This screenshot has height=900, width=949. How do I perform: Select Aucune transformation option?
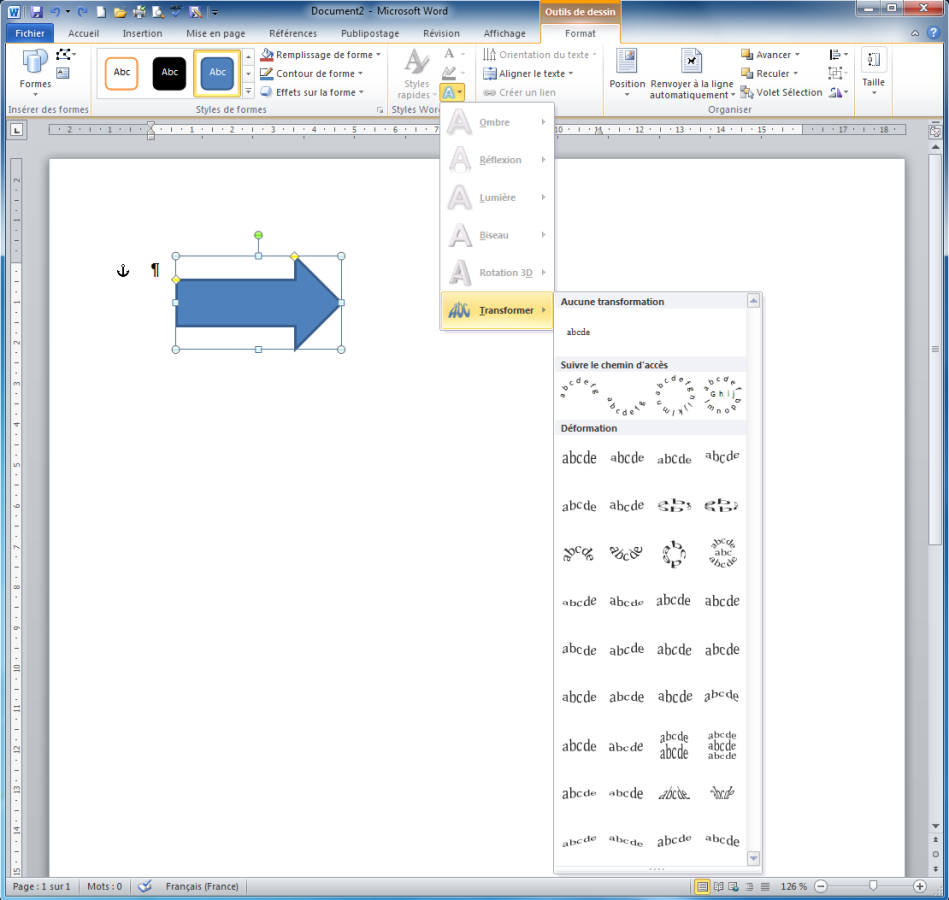[x=579, y=331]
